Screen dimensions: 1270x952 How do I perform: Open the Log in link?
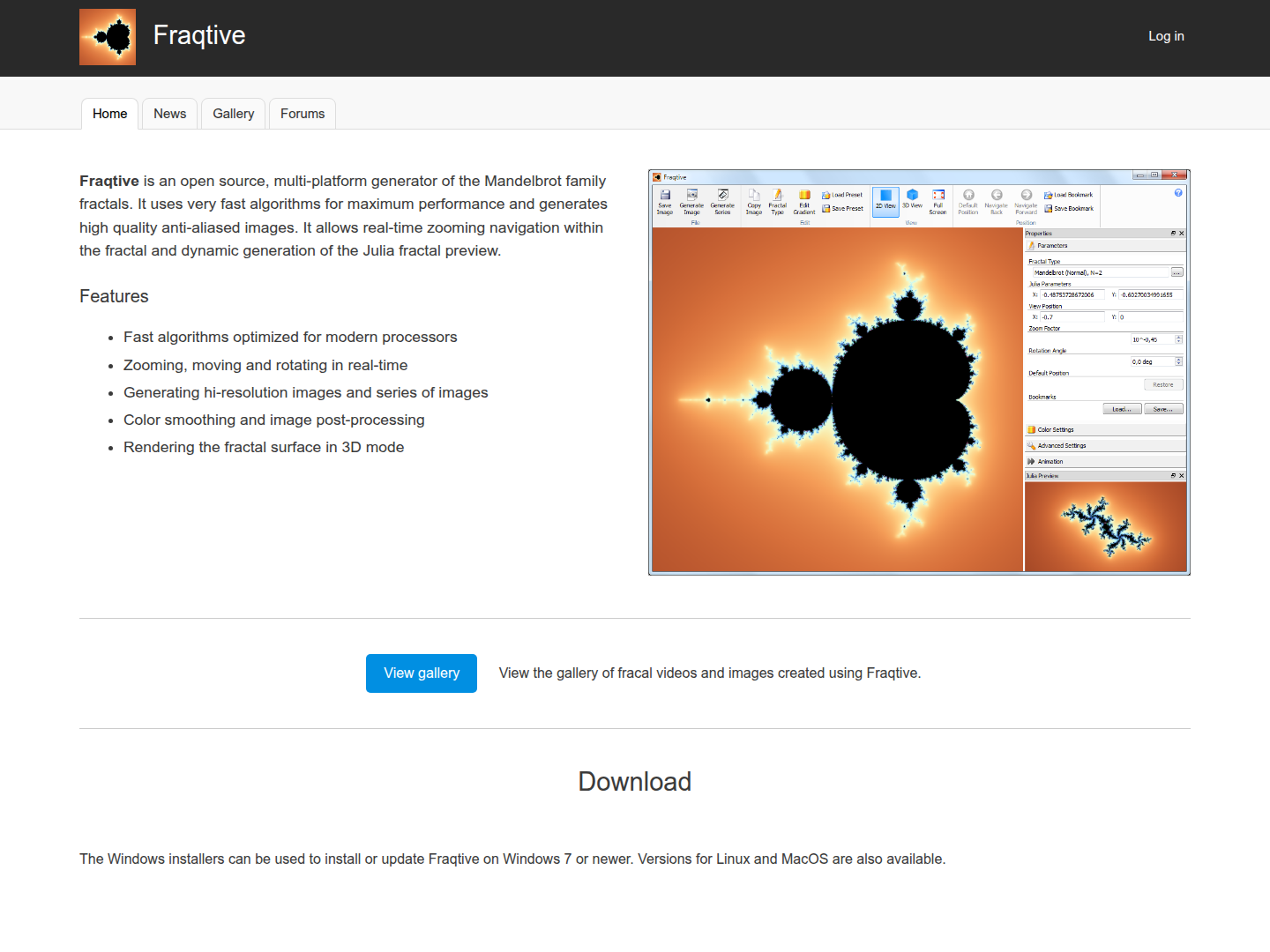1166,36
